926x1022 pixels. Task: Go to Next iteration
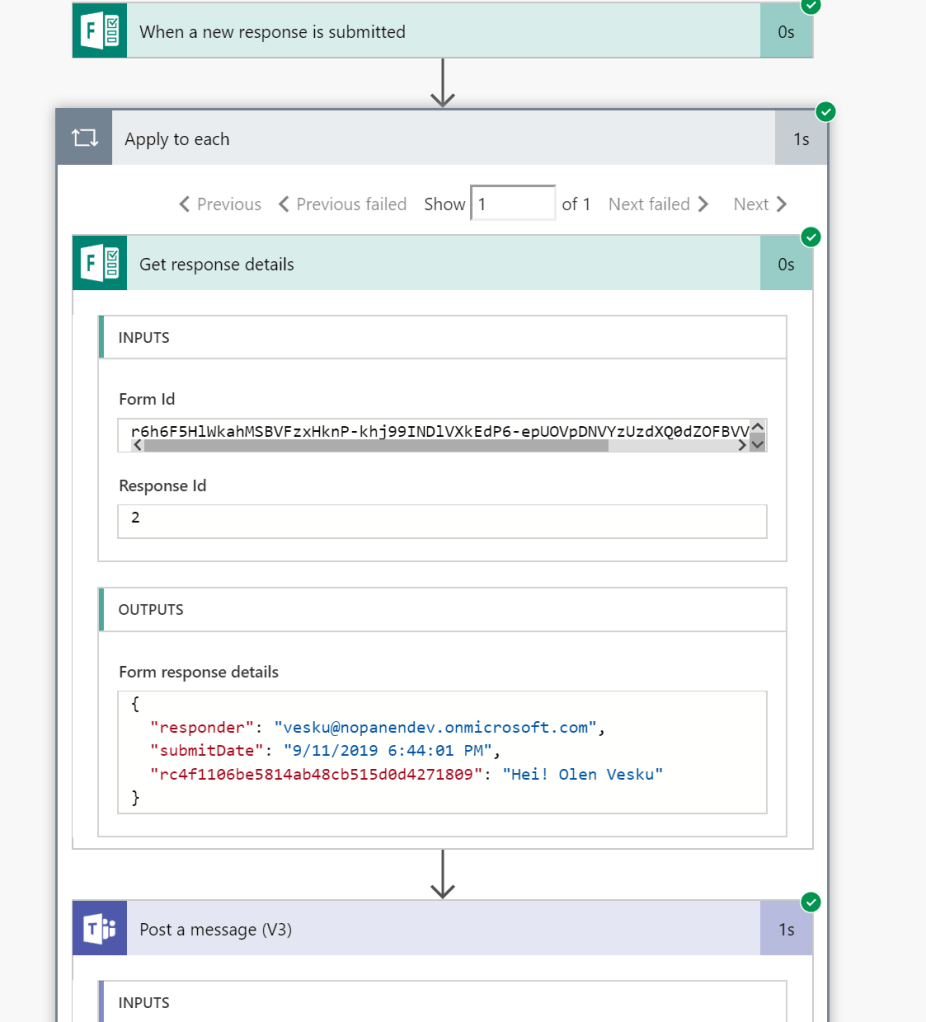(x=760, y=204)
